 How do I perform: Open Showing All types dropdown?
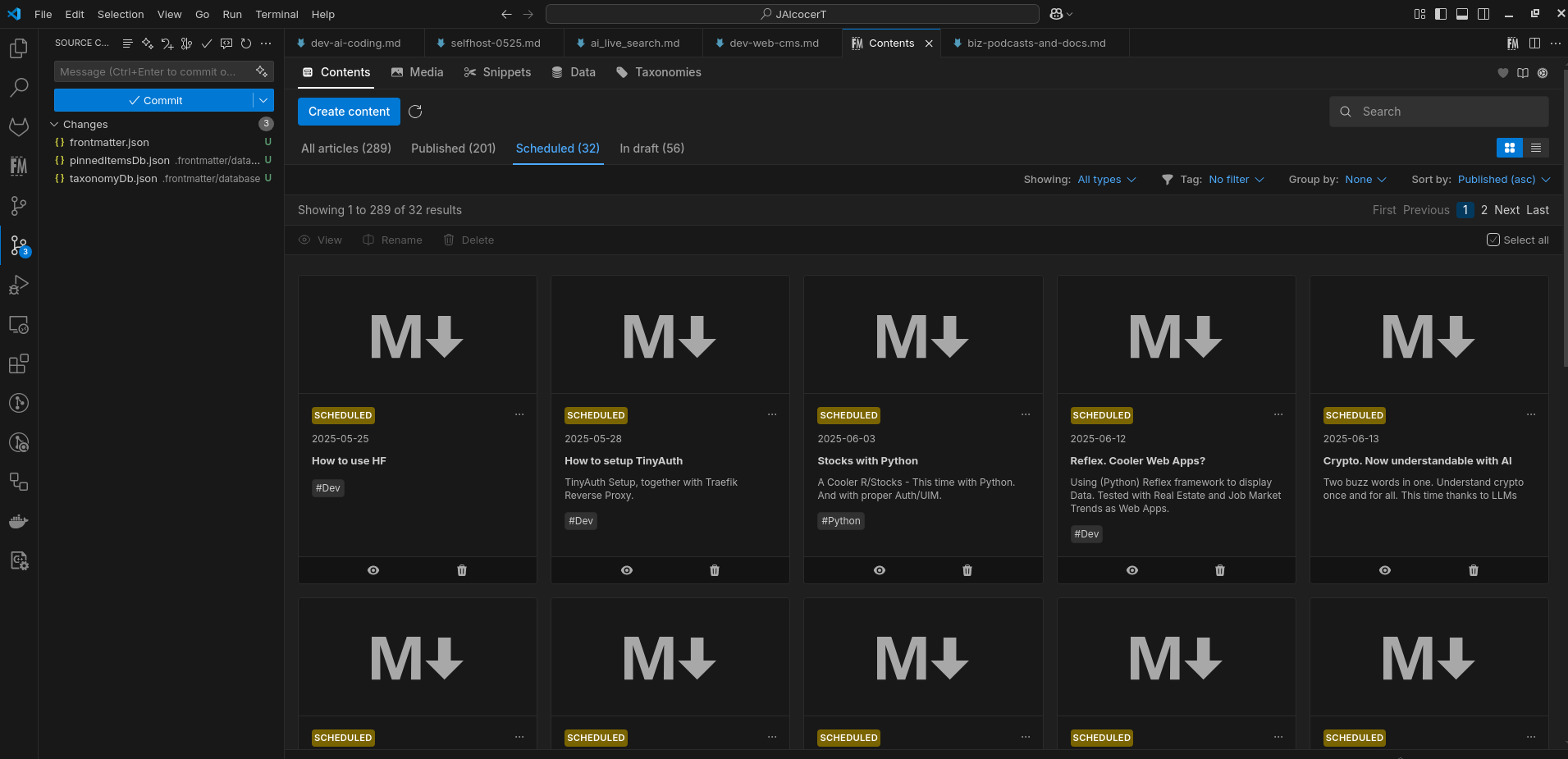click(x=1107, y=180)
